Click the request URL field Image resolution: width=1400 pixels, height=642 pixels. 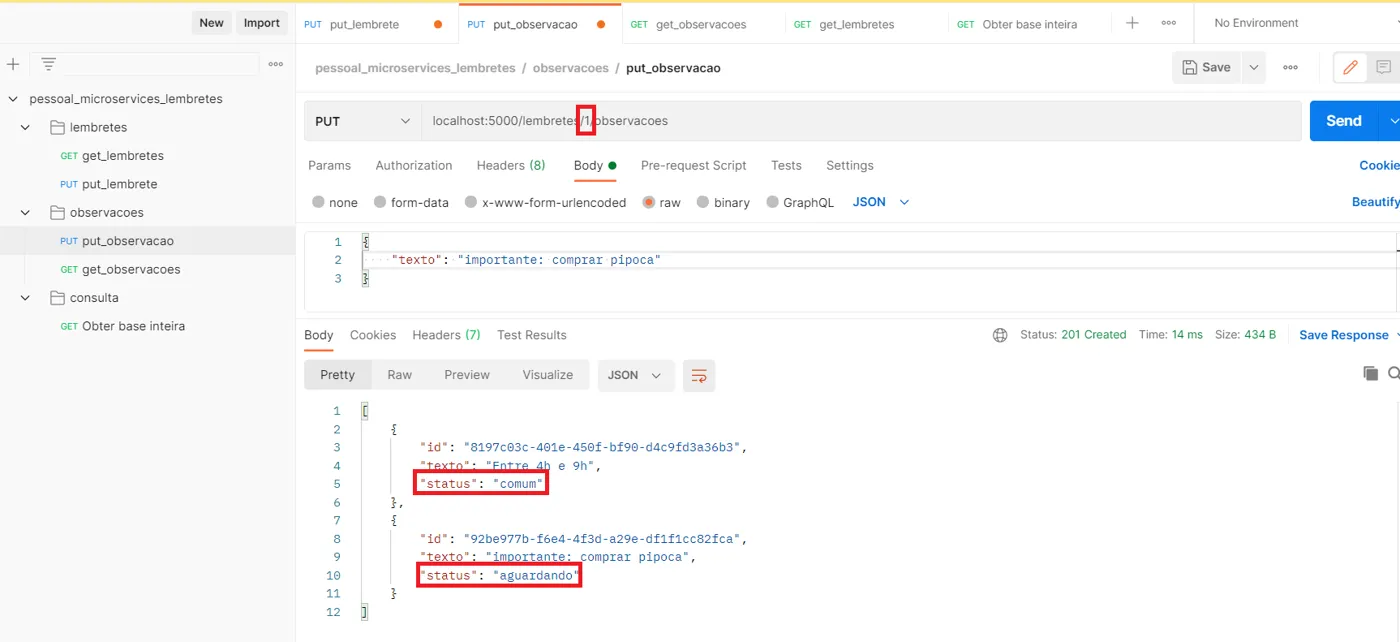pyautogui.click(x=861, y=121)
